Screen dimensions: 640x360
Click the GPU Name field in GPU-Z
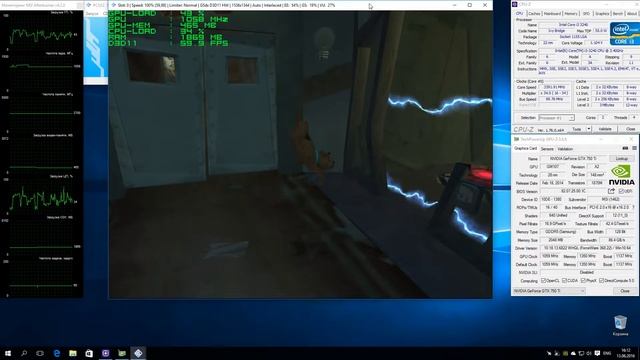574,158
